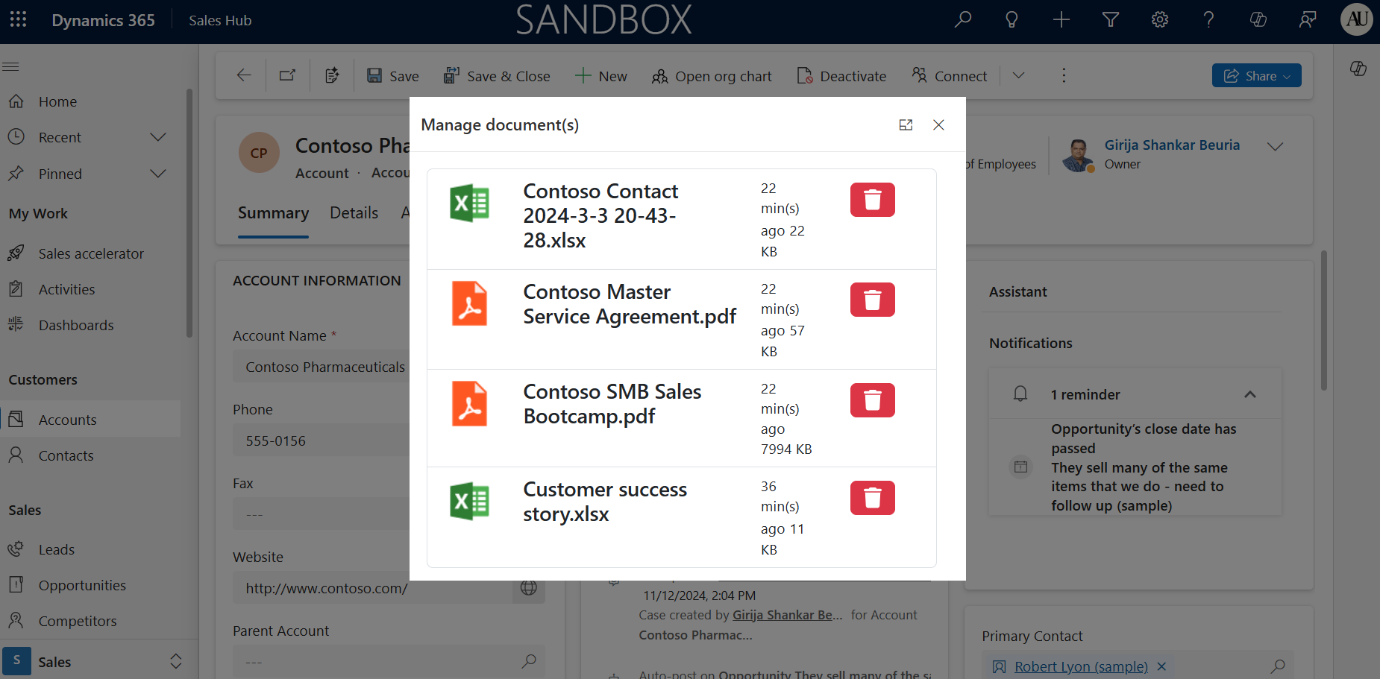
Task: Expand the Connect options chevron
Action: point(1018,76)
